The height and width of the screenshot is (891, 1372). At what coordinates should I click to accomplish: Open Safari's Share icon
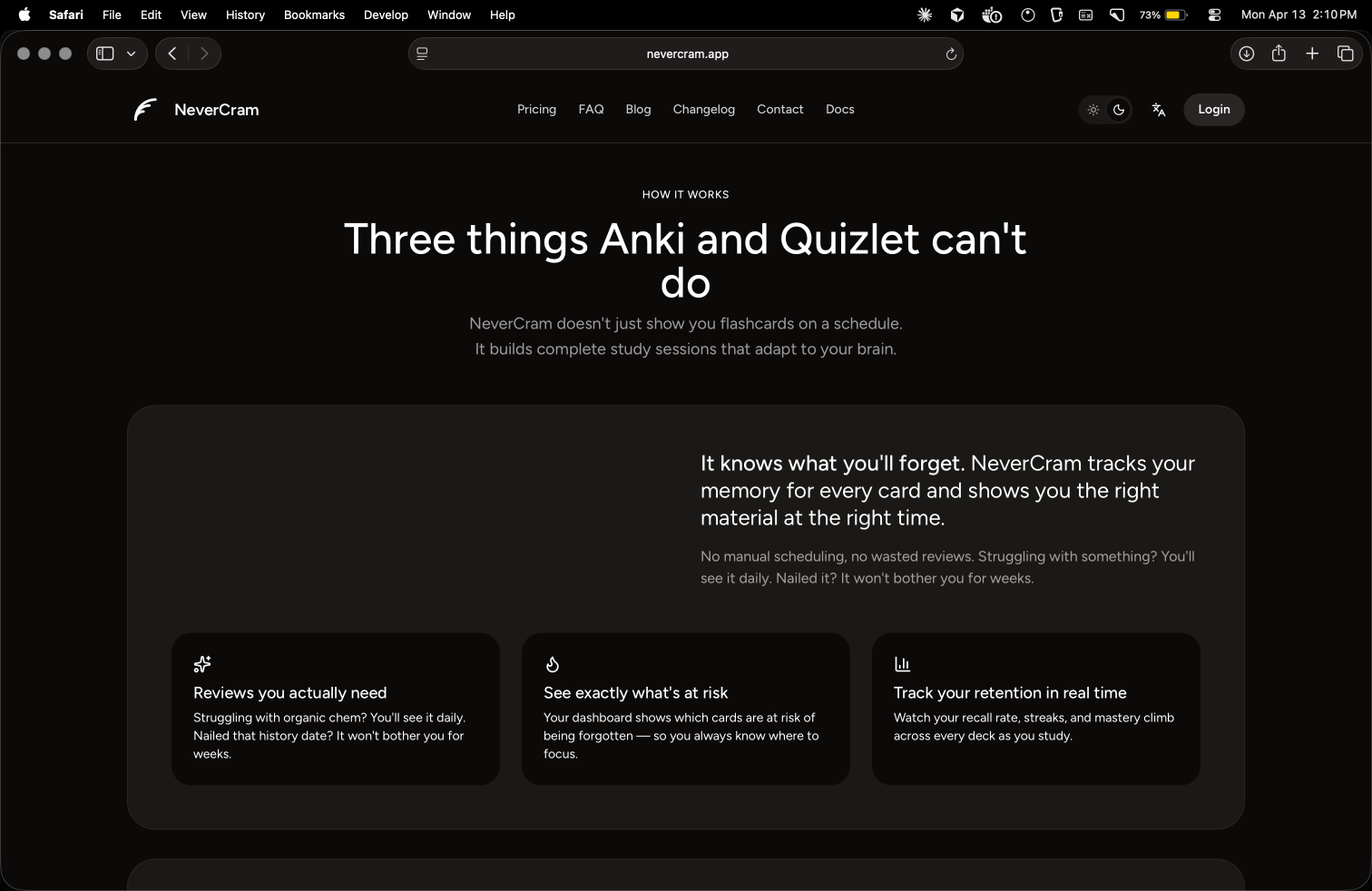pos(1279,54)
